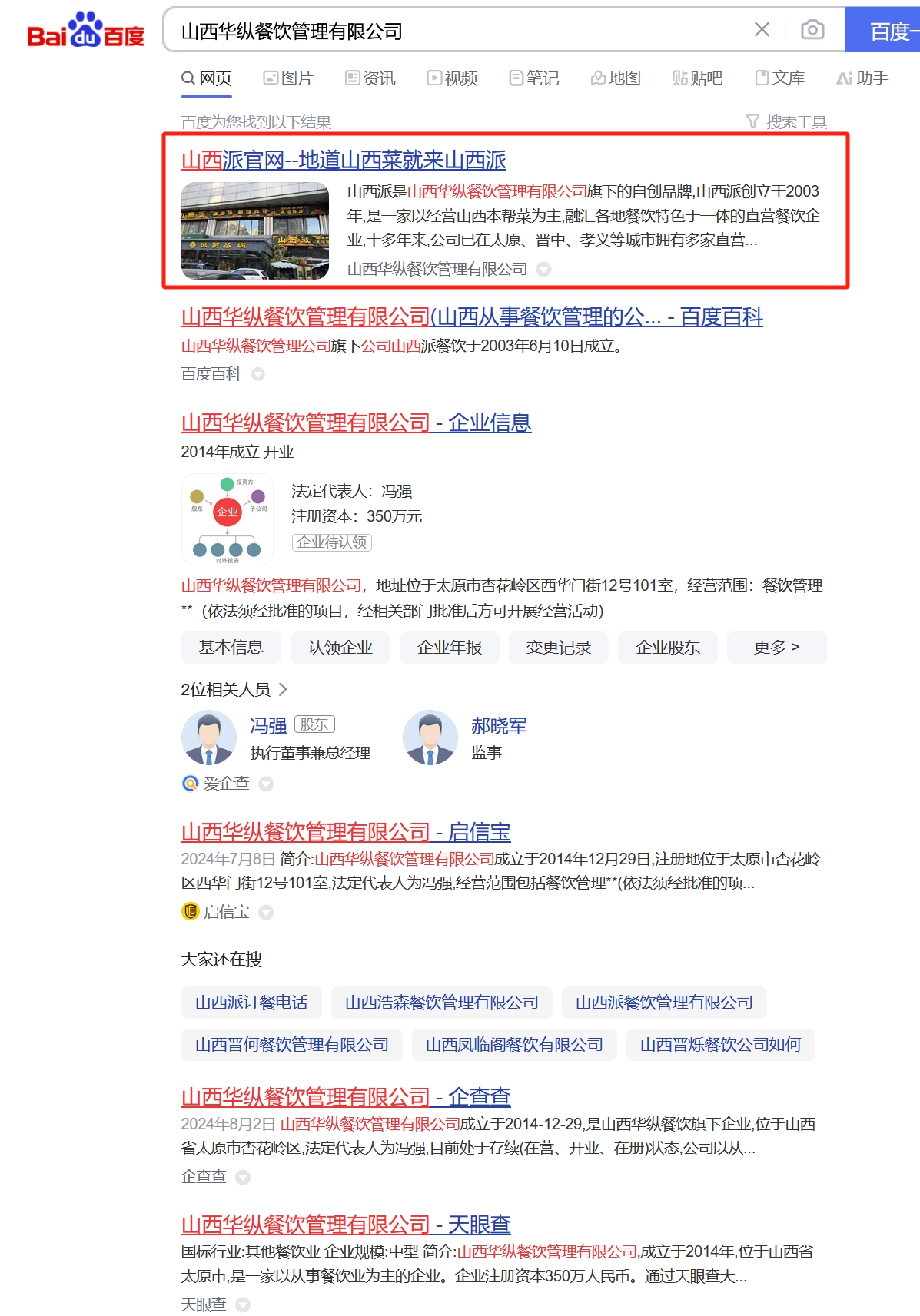Expand the 2位相关人员 chevron
This screenshot has width=920, height=1316.
283,689
